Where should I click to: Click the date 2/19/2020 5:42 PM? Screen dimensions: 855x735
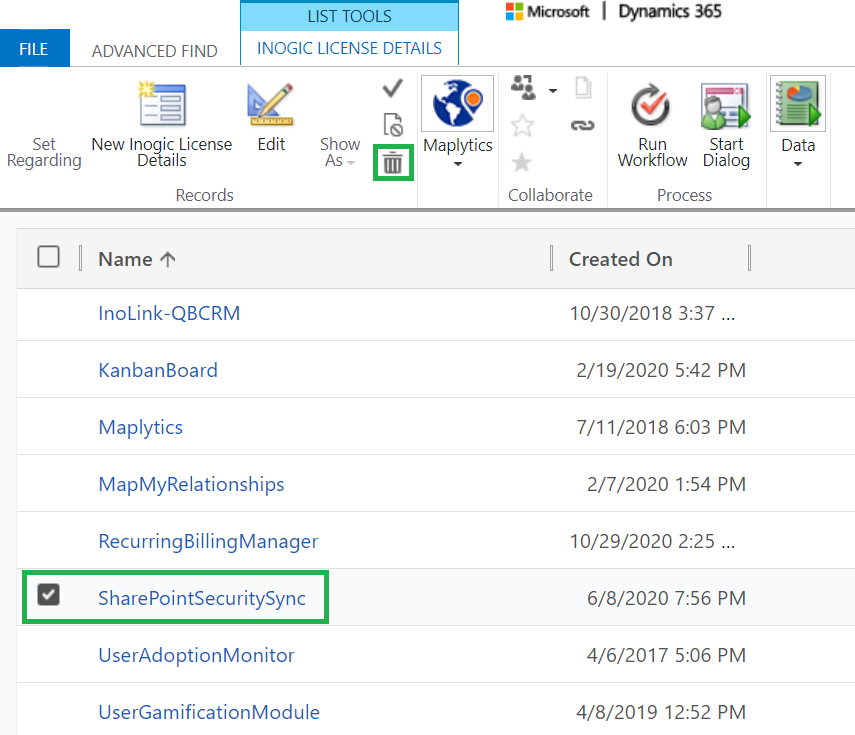661,370
